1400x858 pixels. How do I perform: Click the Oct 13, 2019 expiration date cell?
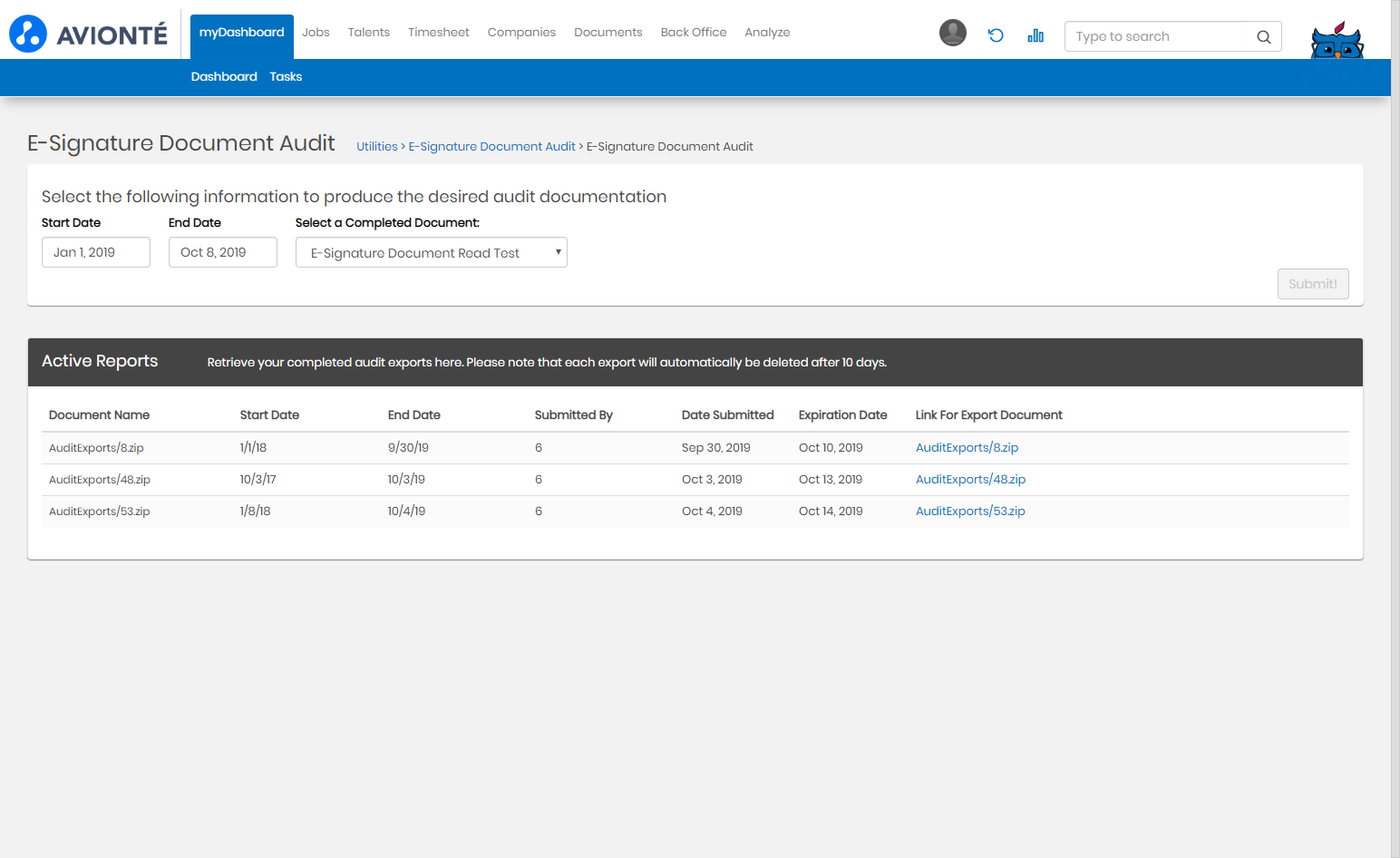click(831, 479)
